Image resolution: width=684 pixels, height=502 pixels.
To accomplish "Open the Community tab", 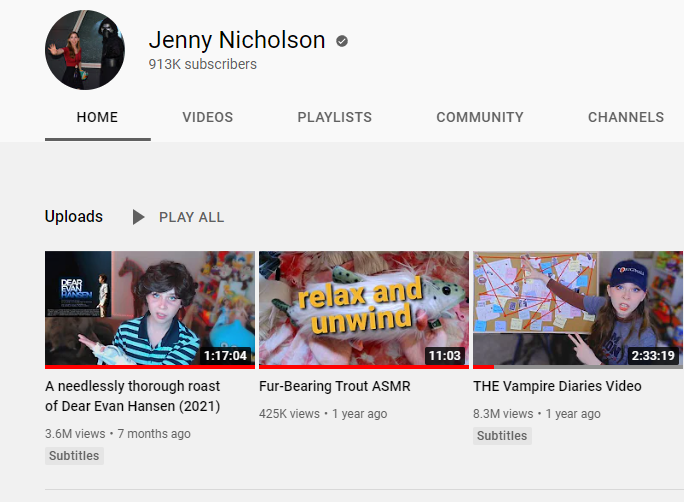I will 480,117.
